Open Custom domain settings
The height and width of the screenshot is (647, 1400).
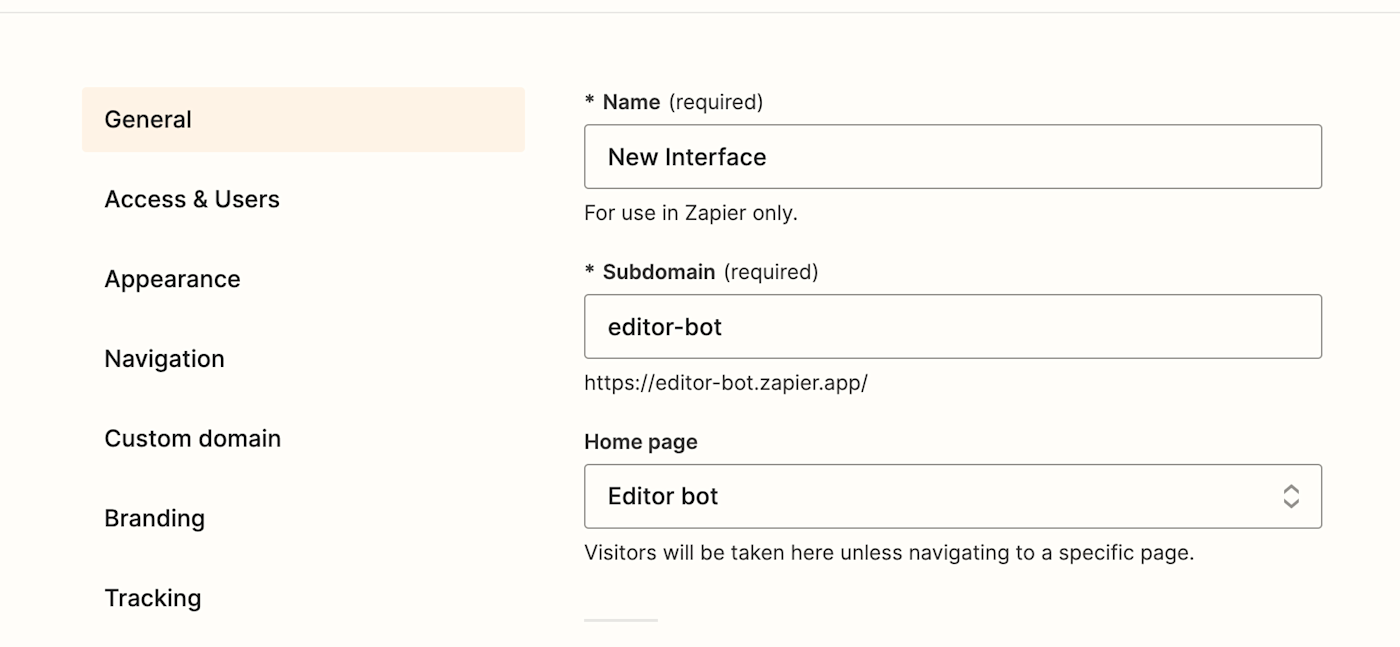click(x=192, y=438)
